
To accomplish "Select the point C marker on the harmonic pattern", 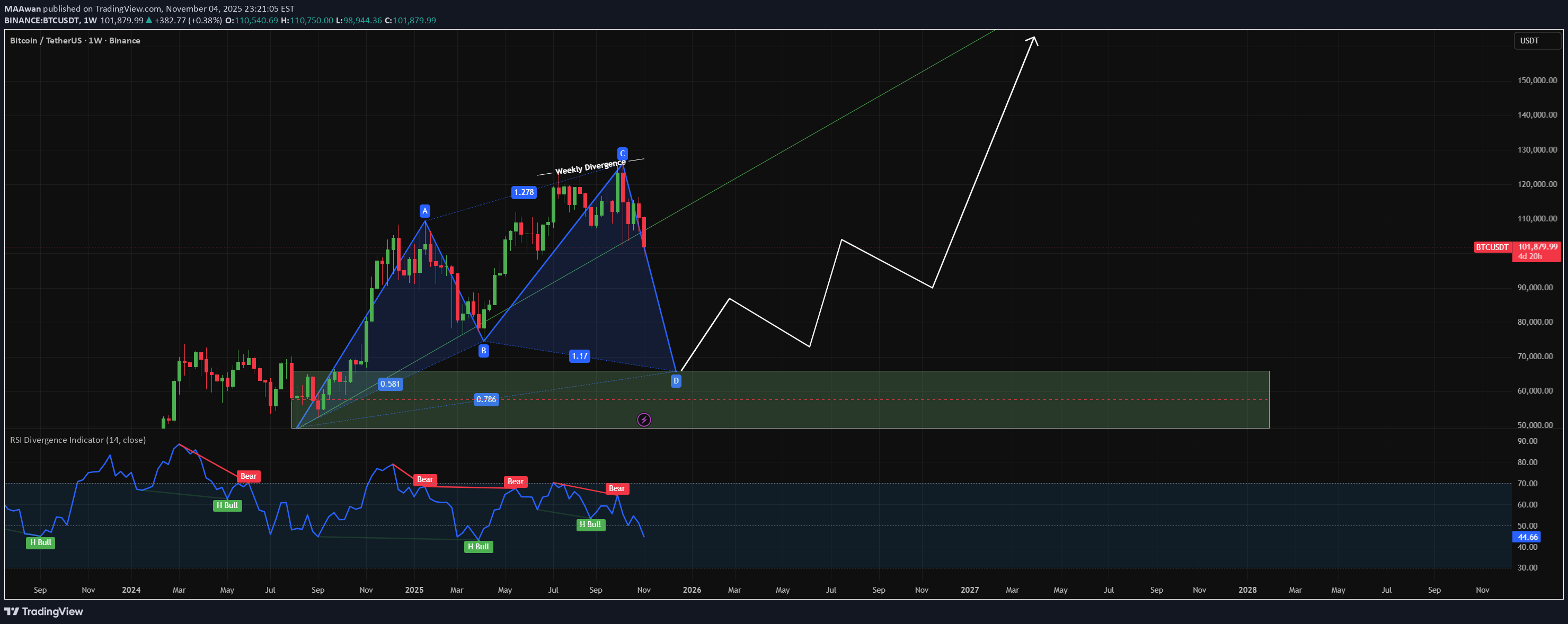I will [x=622, y=153].
